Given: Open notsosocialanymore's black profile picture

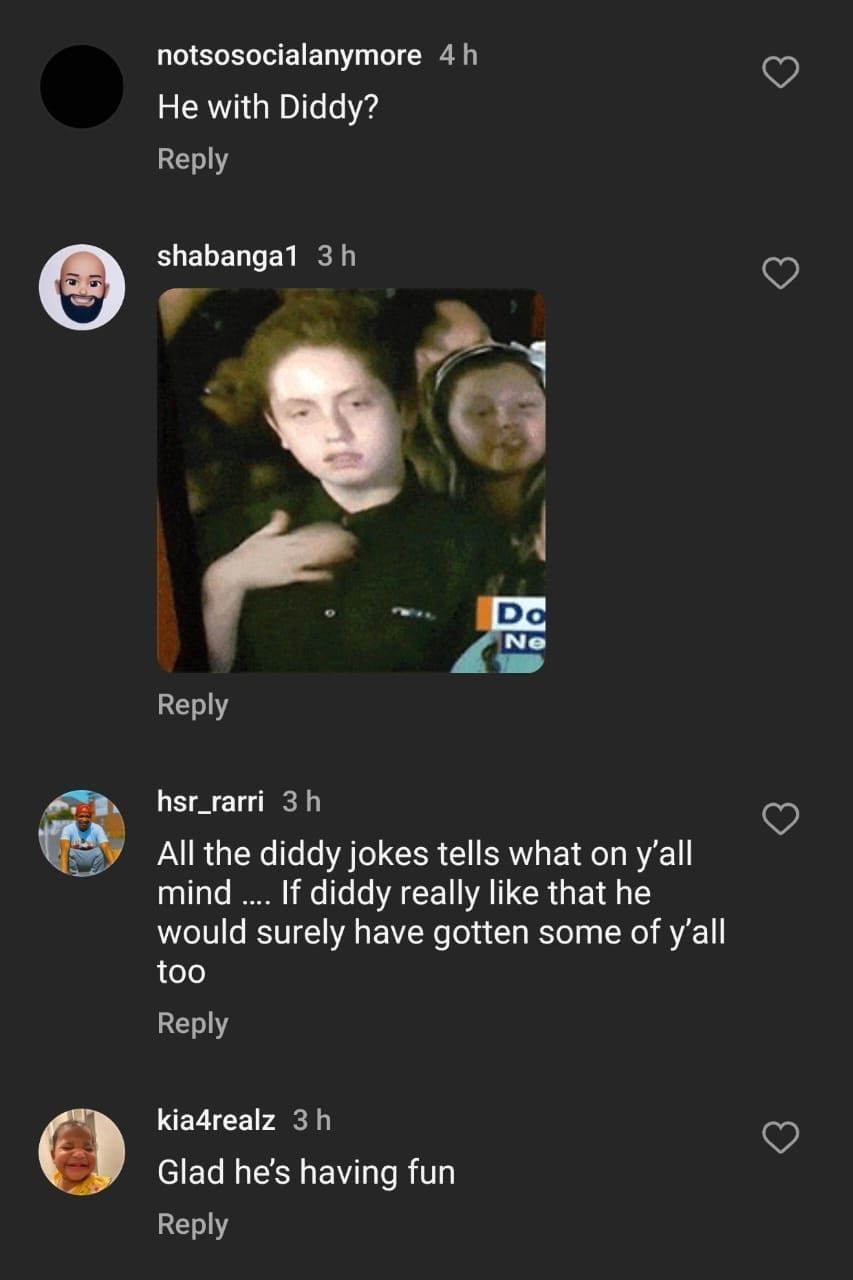Looking at the screenshot, I should coord(82,86).
